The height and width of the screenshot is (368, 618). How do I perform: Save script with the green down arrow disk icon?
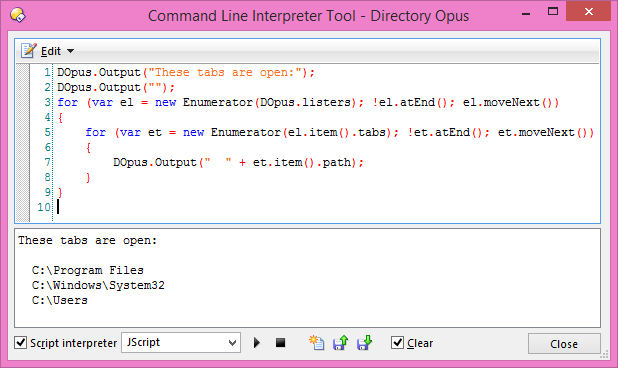[x=364, y=342]
